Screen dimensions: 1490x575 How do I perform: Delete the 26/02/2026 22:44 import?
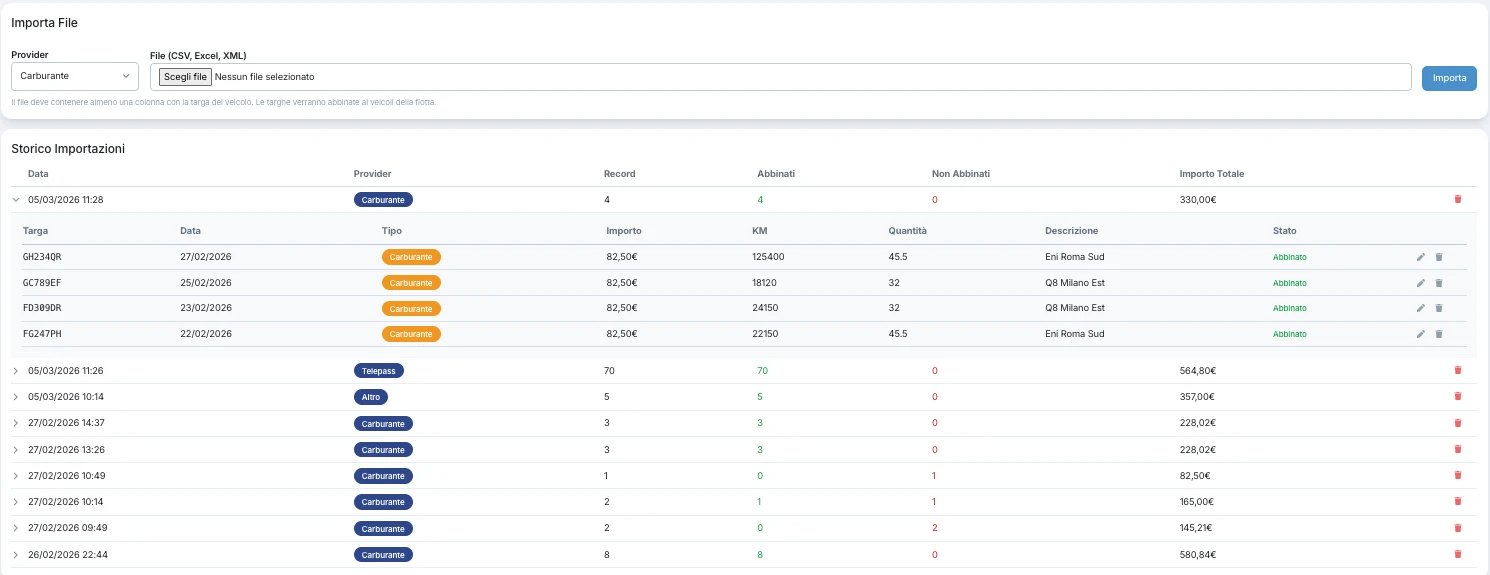coord(1457,554)
